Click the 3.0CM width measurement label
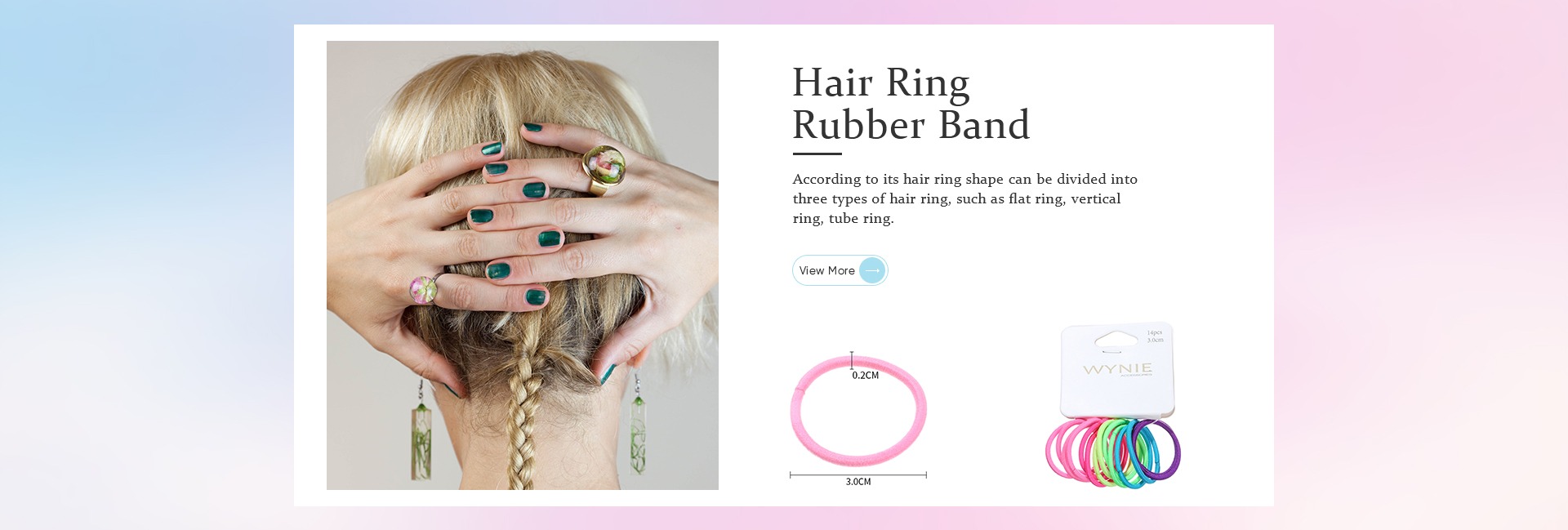The height and width of the screenshot is (530, 1568). 858,482
